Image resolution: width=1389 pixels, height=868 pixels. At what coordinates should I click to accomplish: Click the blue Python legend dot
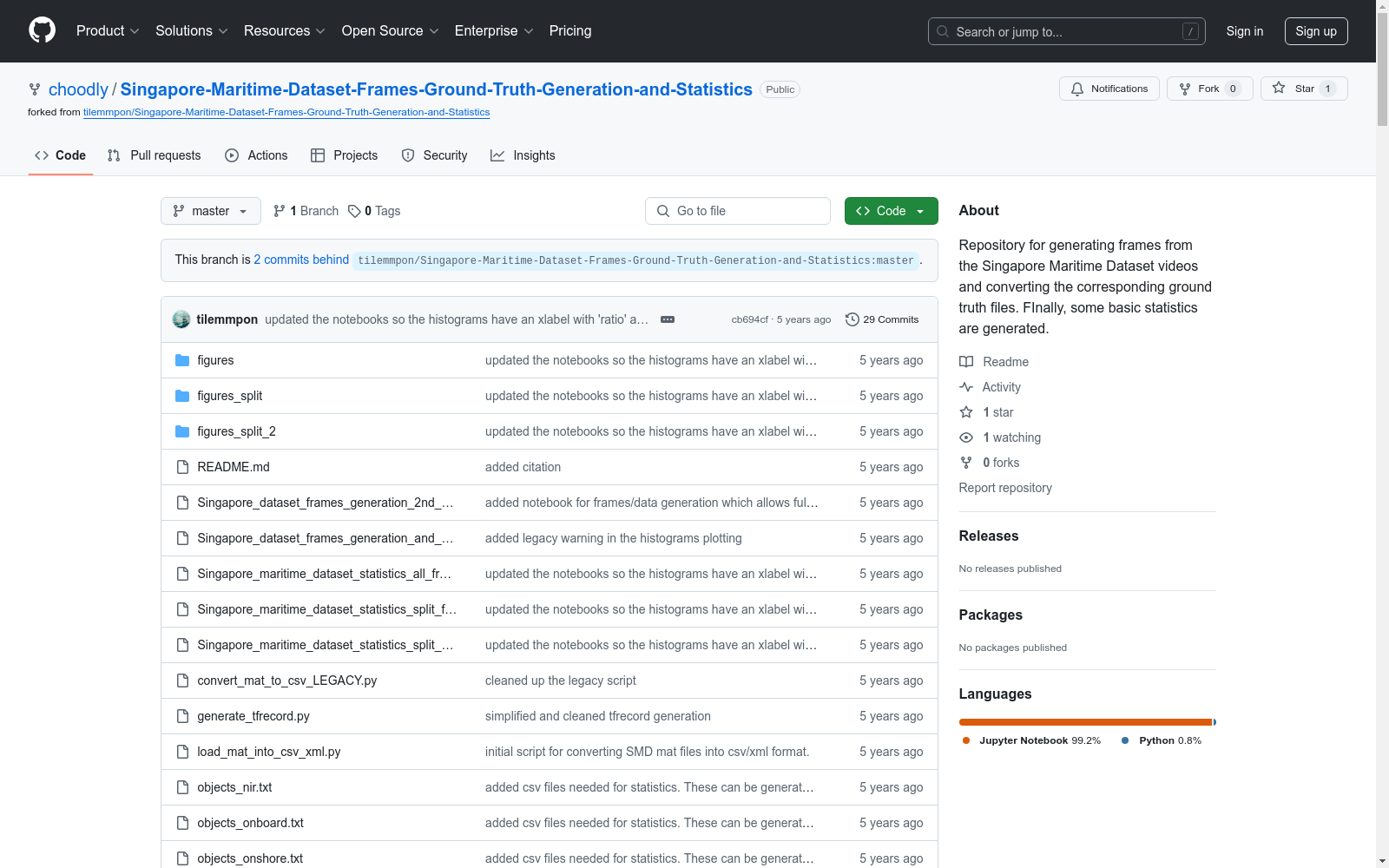(1125, 740)
